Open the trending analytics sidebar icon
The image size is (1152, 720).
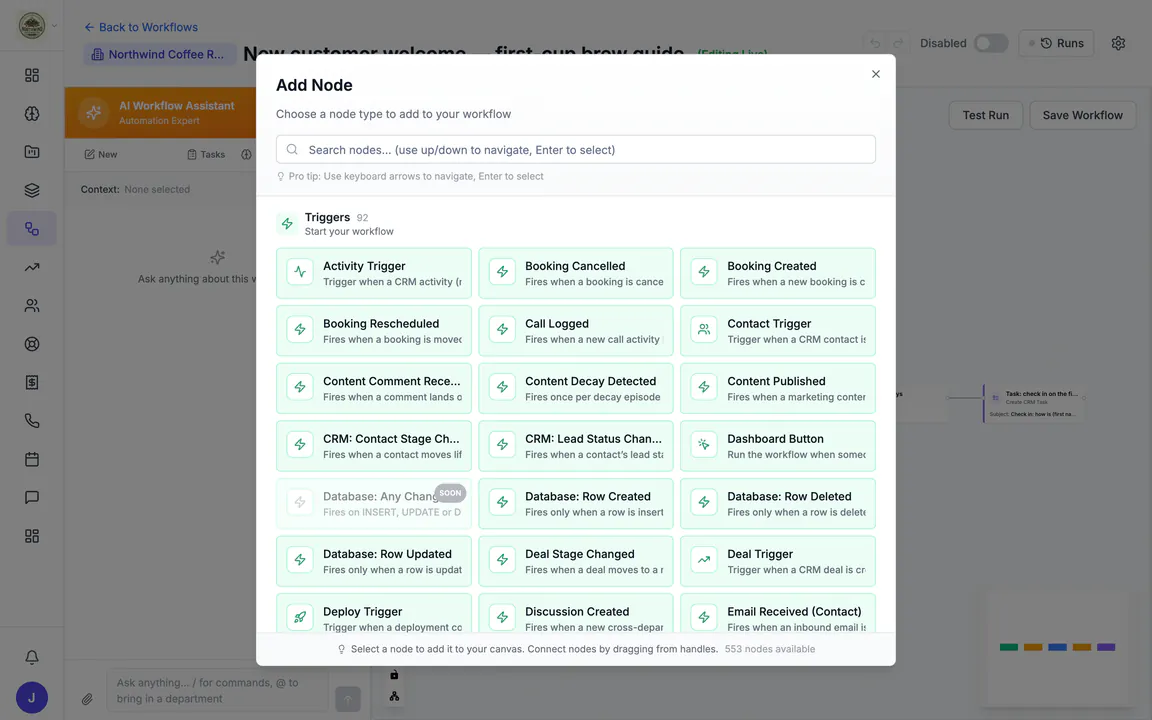[x=32, y=267]
